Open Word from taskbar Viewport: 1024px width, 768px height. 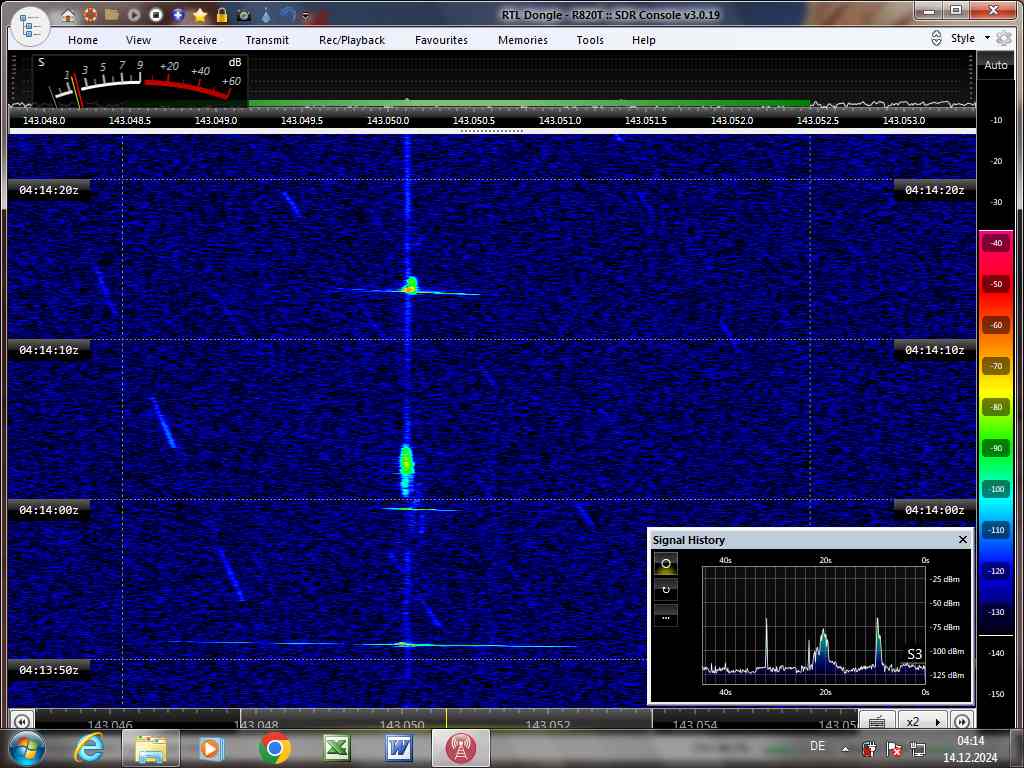(x=398, y=748)
